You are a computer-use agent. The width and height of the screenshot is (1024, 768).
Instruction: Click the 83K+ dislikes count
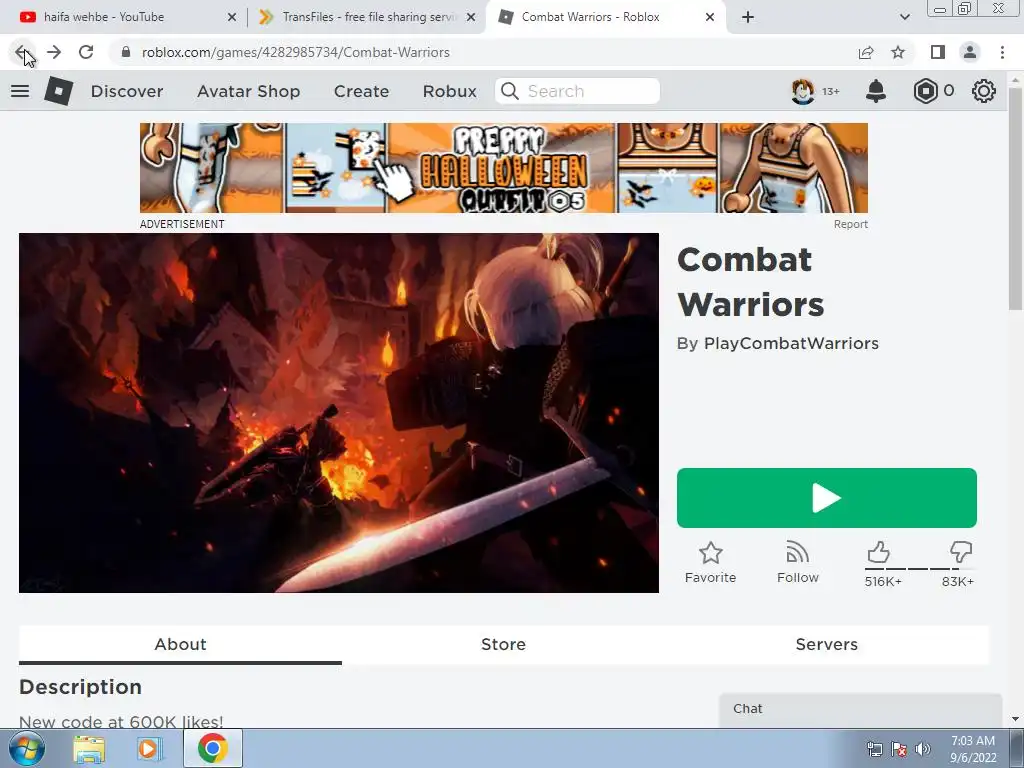pos(957,581)
